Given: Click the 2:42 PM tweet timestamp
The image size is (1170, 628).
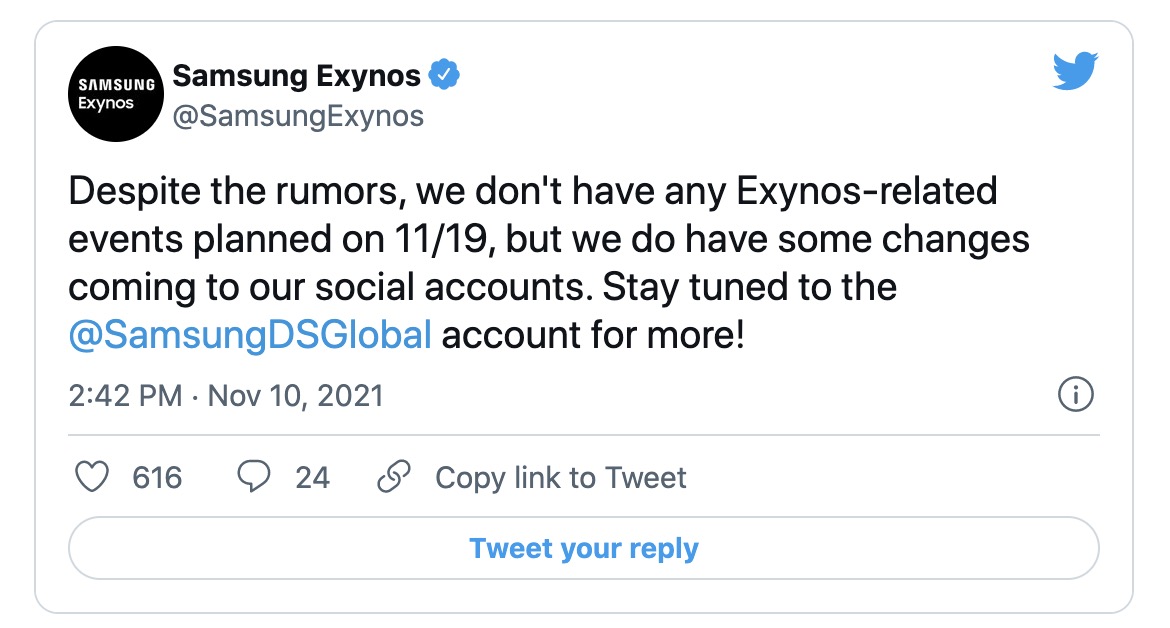Looking at the screenshot, I should [x=125, y=395].
